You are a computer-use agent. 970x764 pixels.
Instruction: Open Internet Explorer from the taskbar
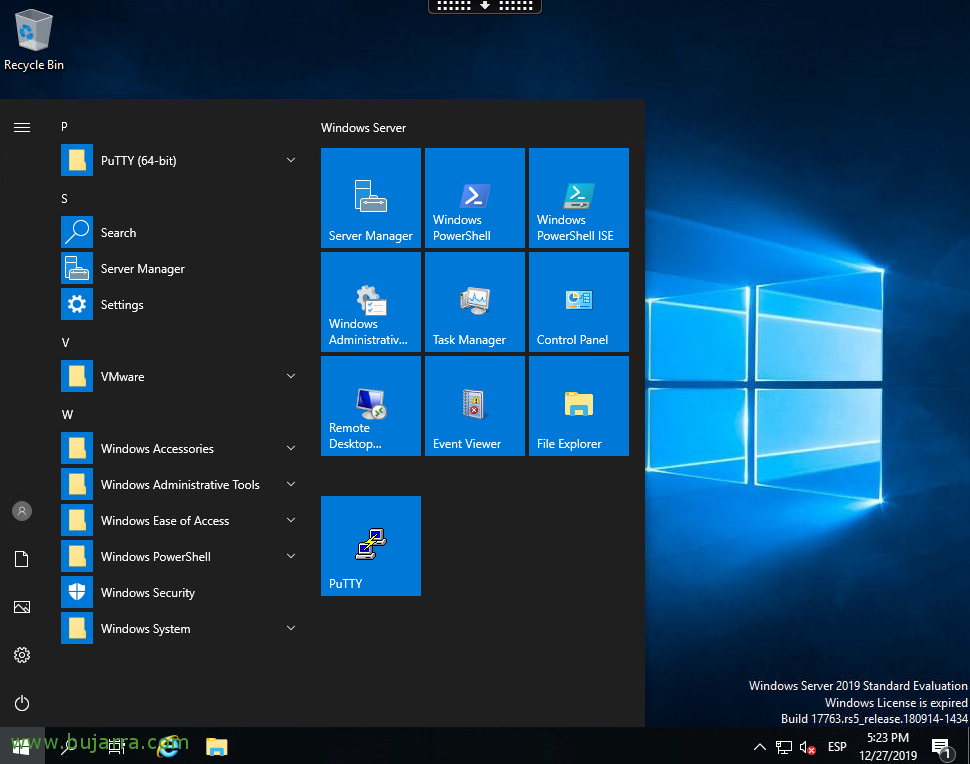point(170,747)
